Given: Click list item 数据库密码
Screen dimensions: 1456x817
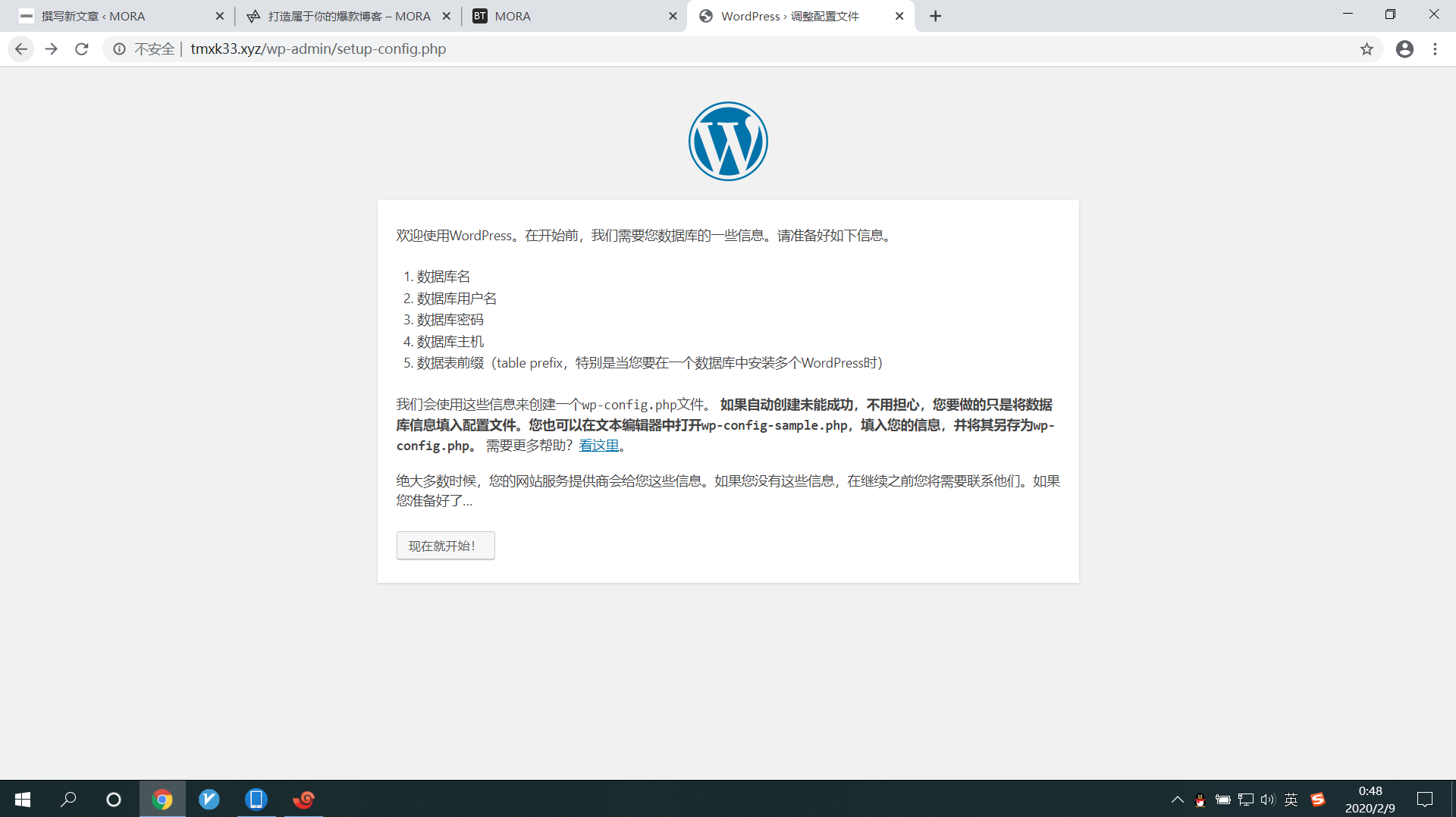Looking at the screenshot, I should tap(450, 320).
